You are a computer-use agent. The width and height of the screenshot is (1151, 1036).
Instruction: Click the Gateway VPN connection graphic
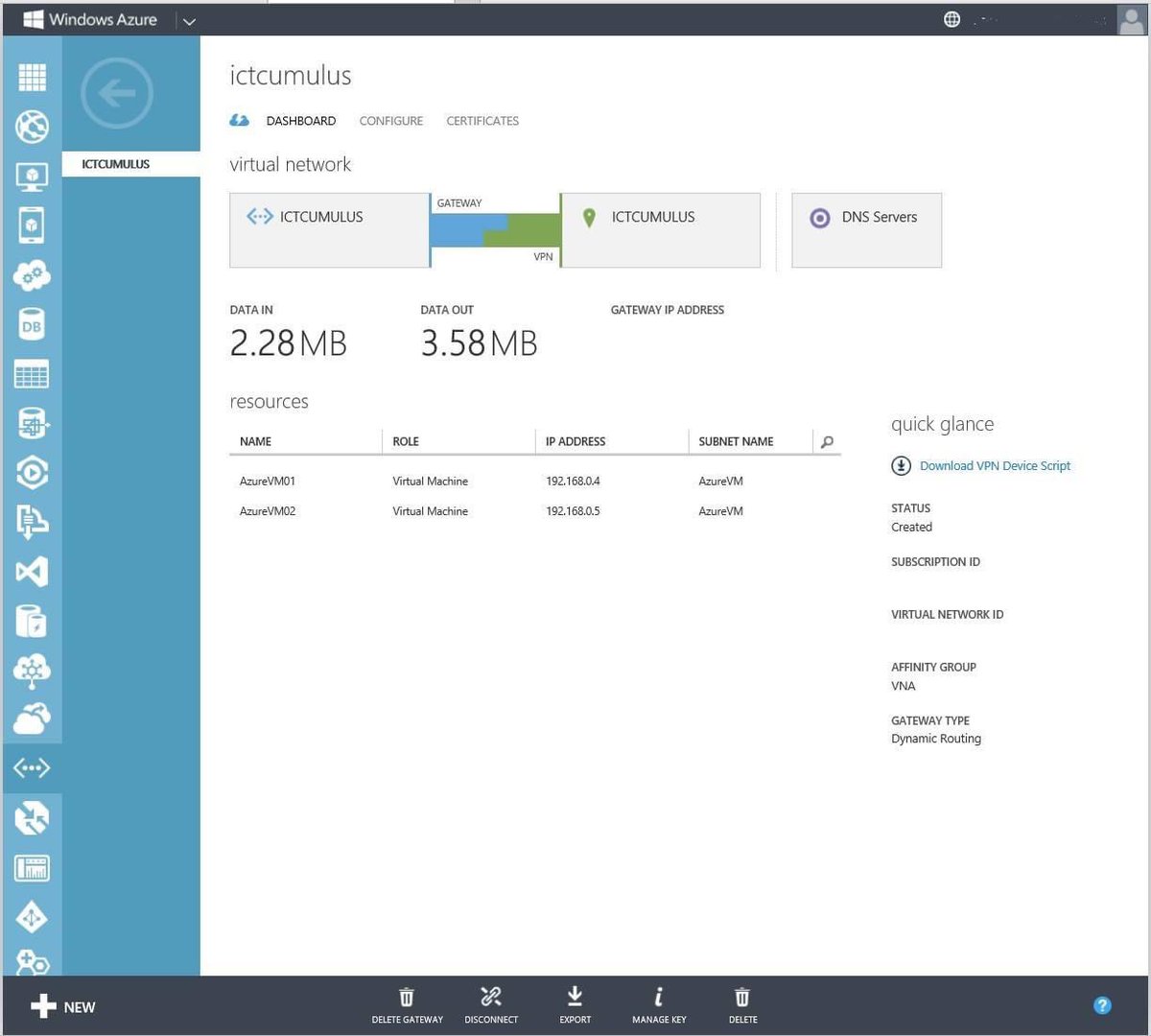495,230
